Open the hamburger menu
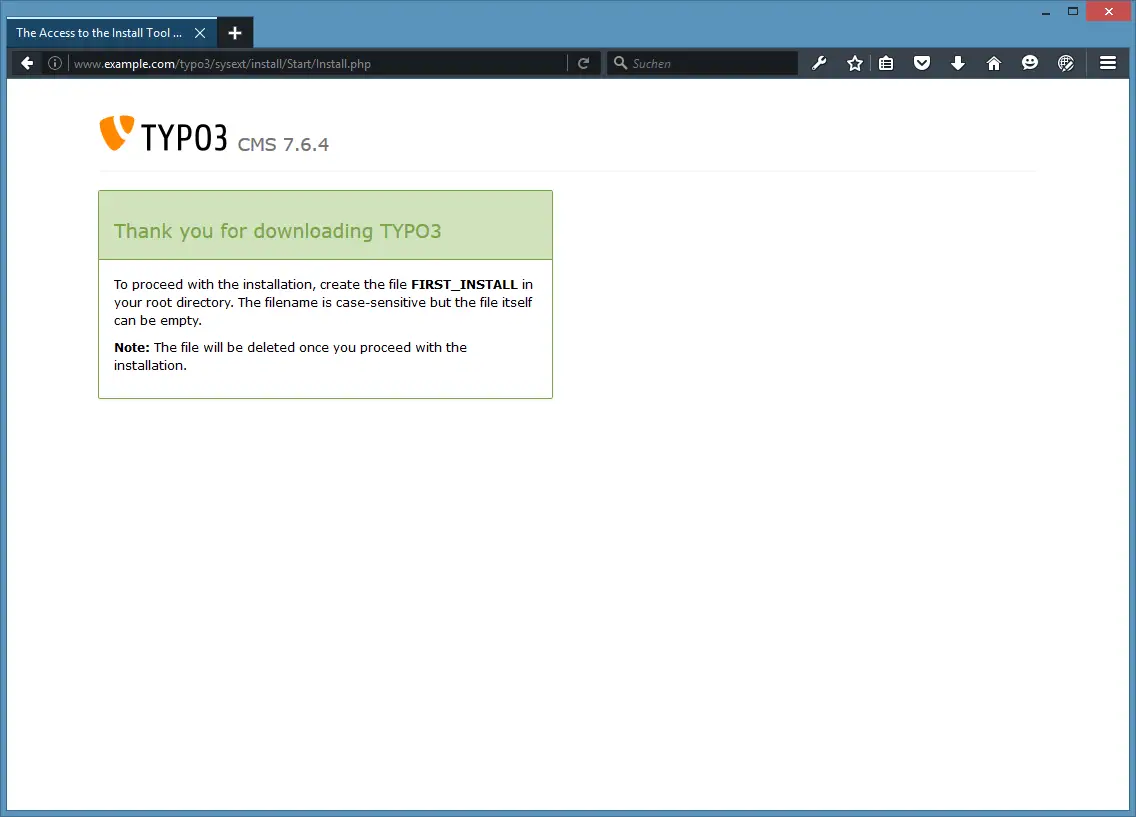Screen dimensions: 1136x817 pyautogui.click(x=1108, y=64)
